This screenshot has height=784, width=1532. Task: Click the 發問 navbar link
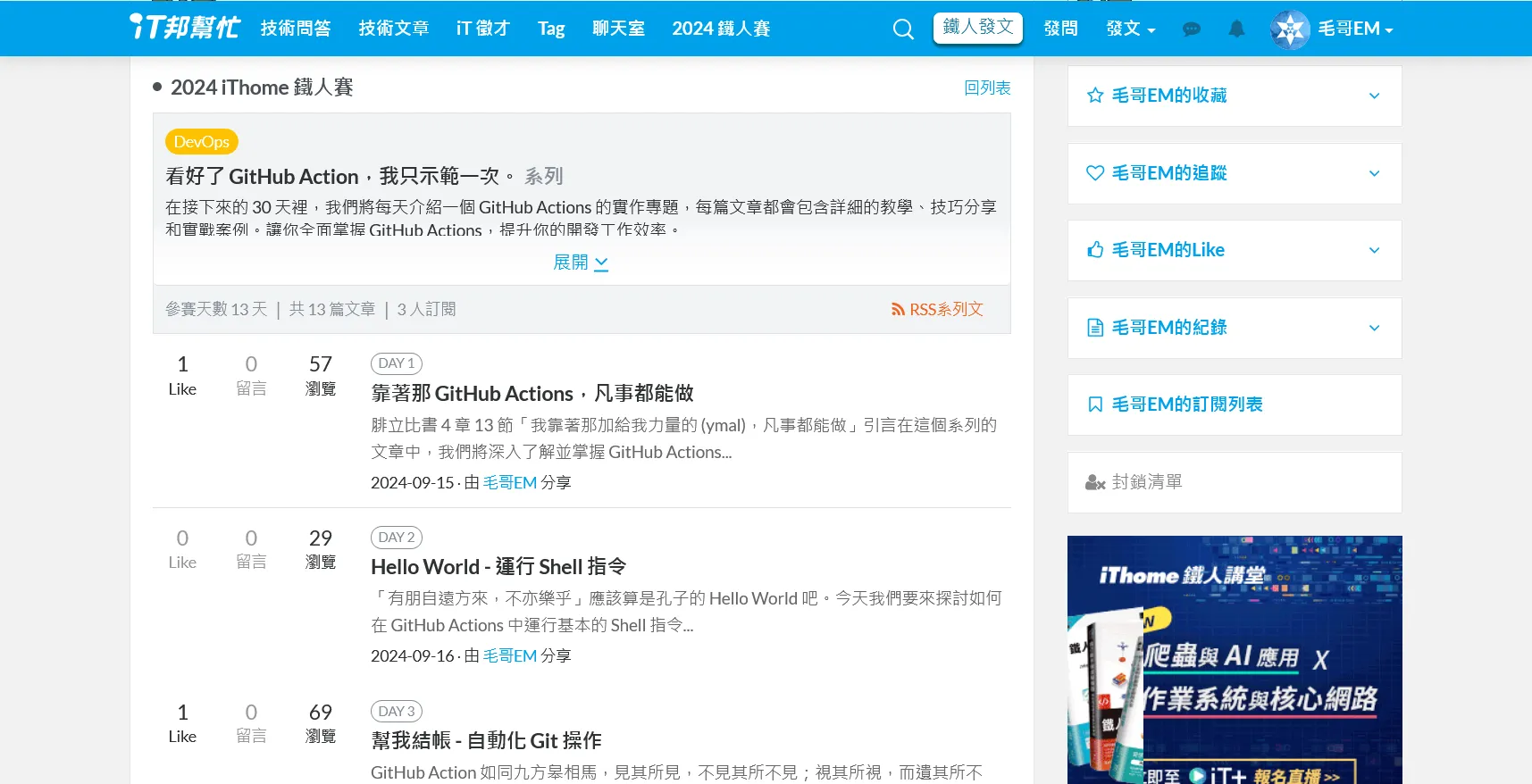1060,29
